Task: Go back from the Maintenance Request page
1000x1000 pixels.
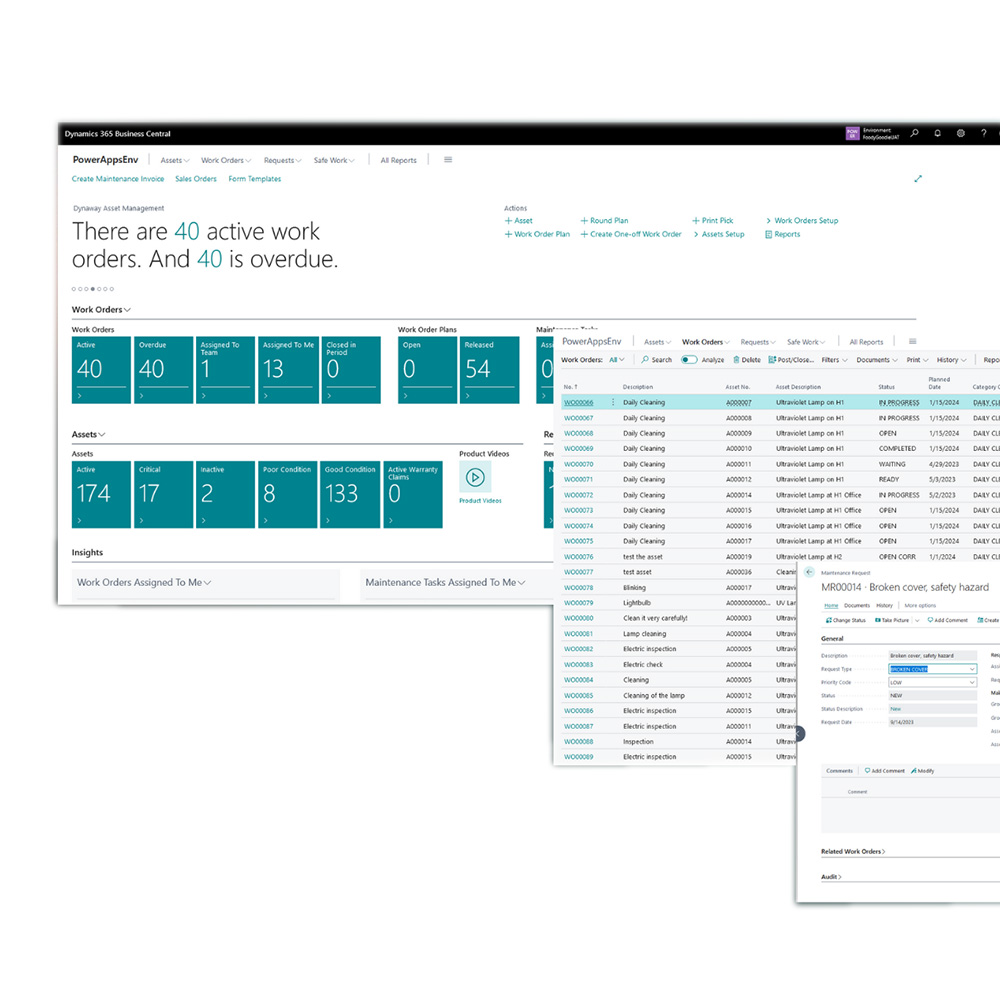Action: [809, 572]
